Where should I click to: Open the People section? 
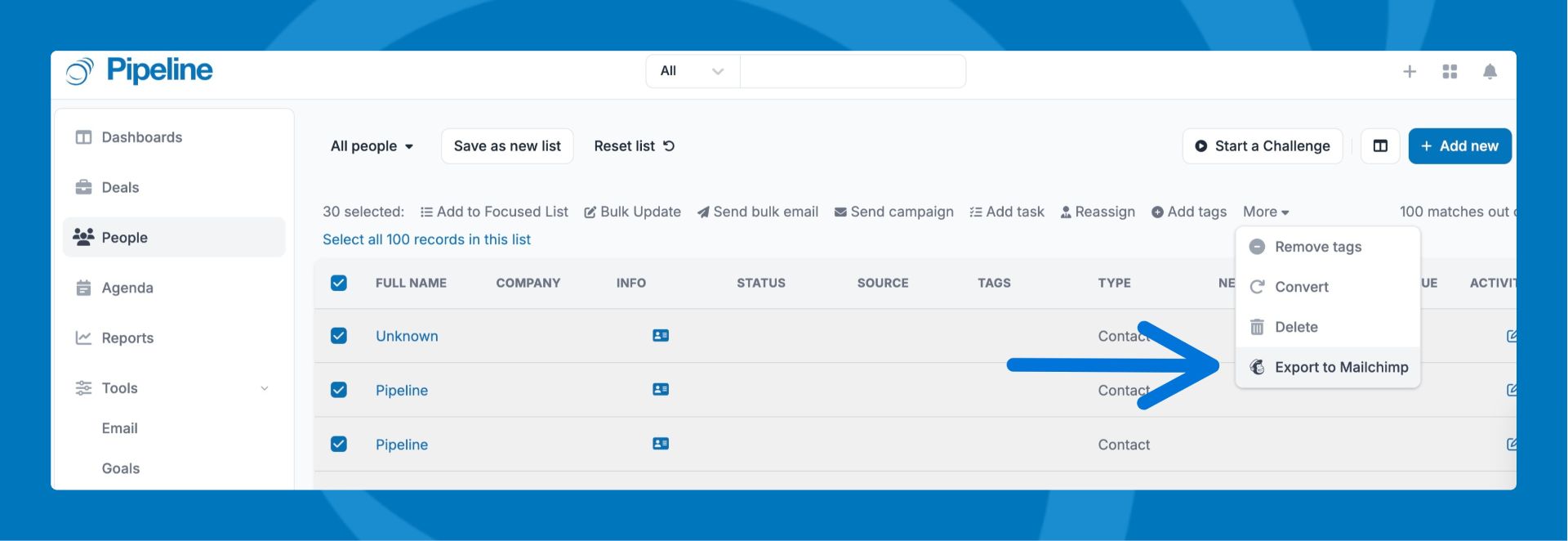click(174, 237)
